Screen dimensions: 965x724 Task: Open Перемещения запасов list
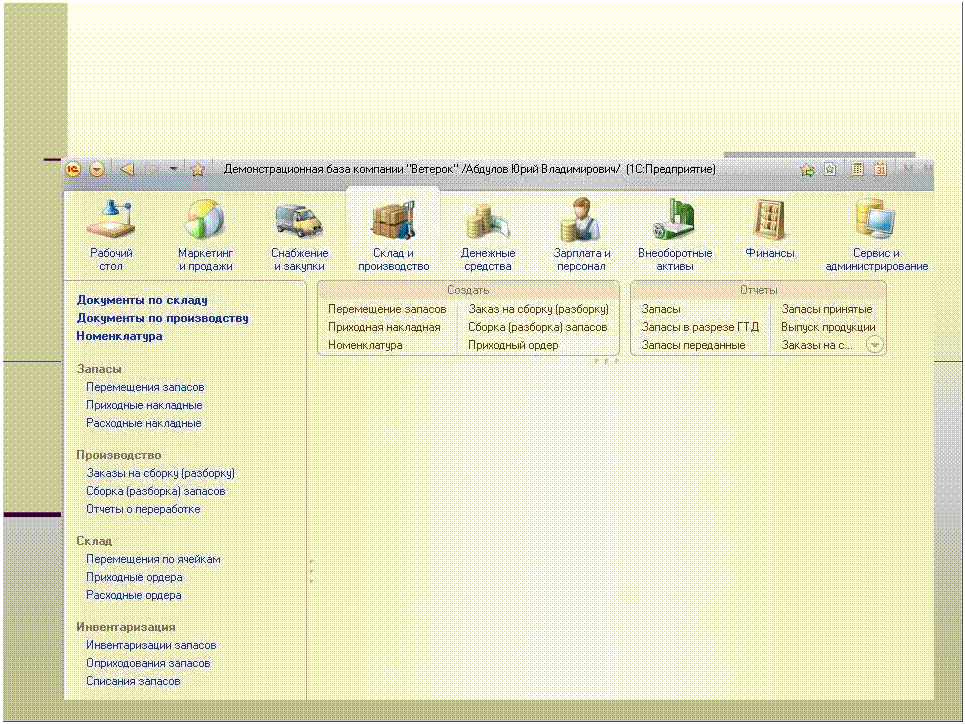coord(145,387)
